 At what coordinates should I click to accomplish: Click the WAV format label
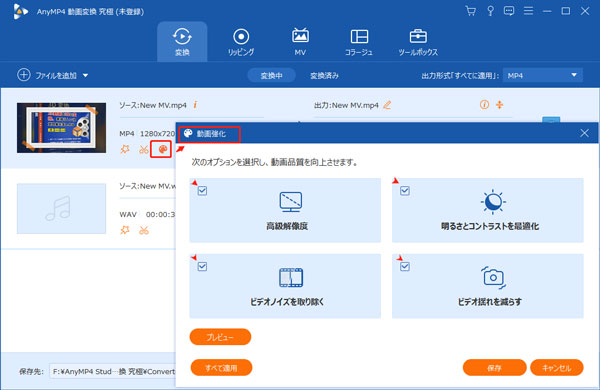coord(128,214)
